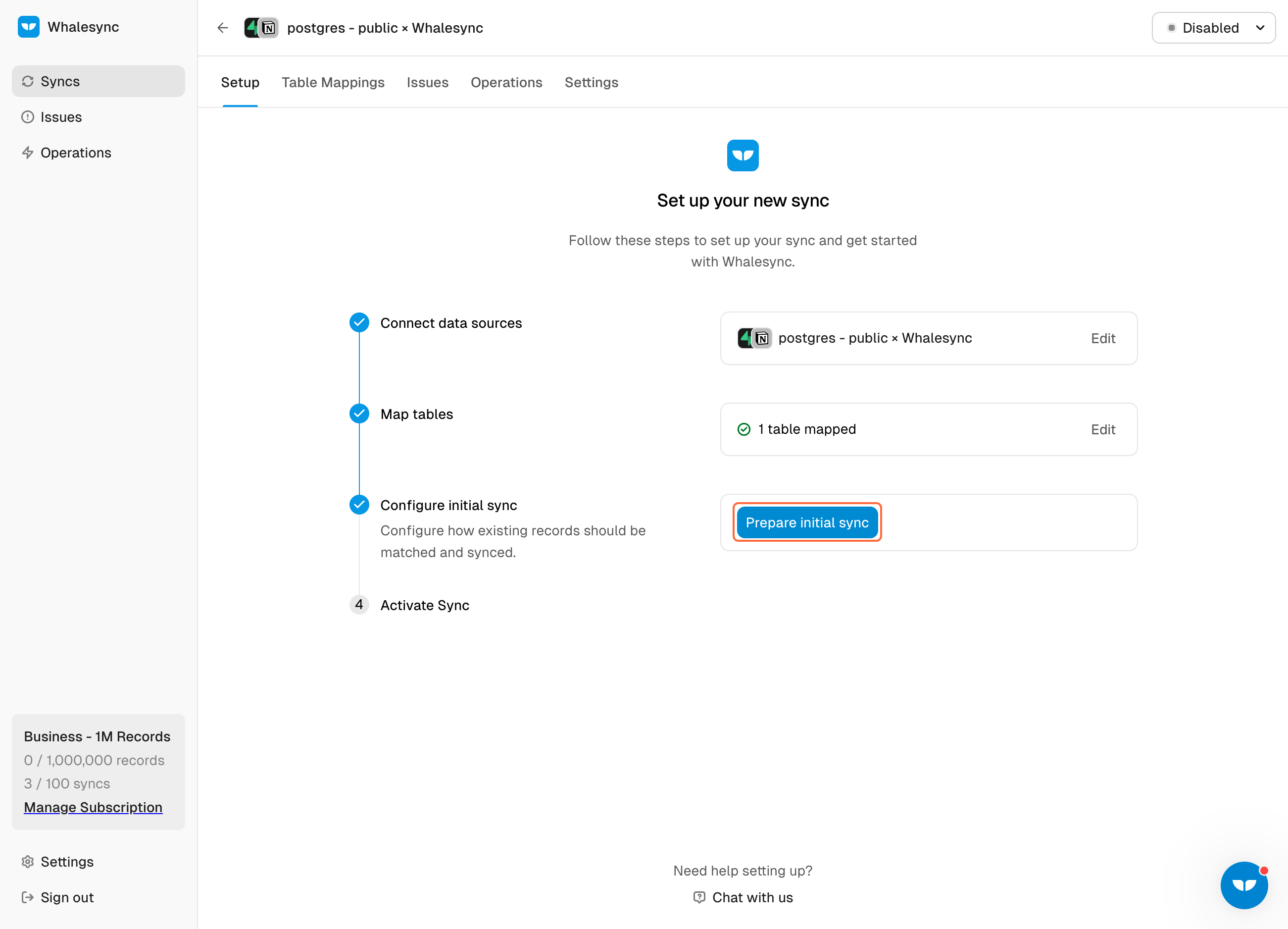Click the Prepare initial sync button
1288x929 pixels.
[807, 523]
